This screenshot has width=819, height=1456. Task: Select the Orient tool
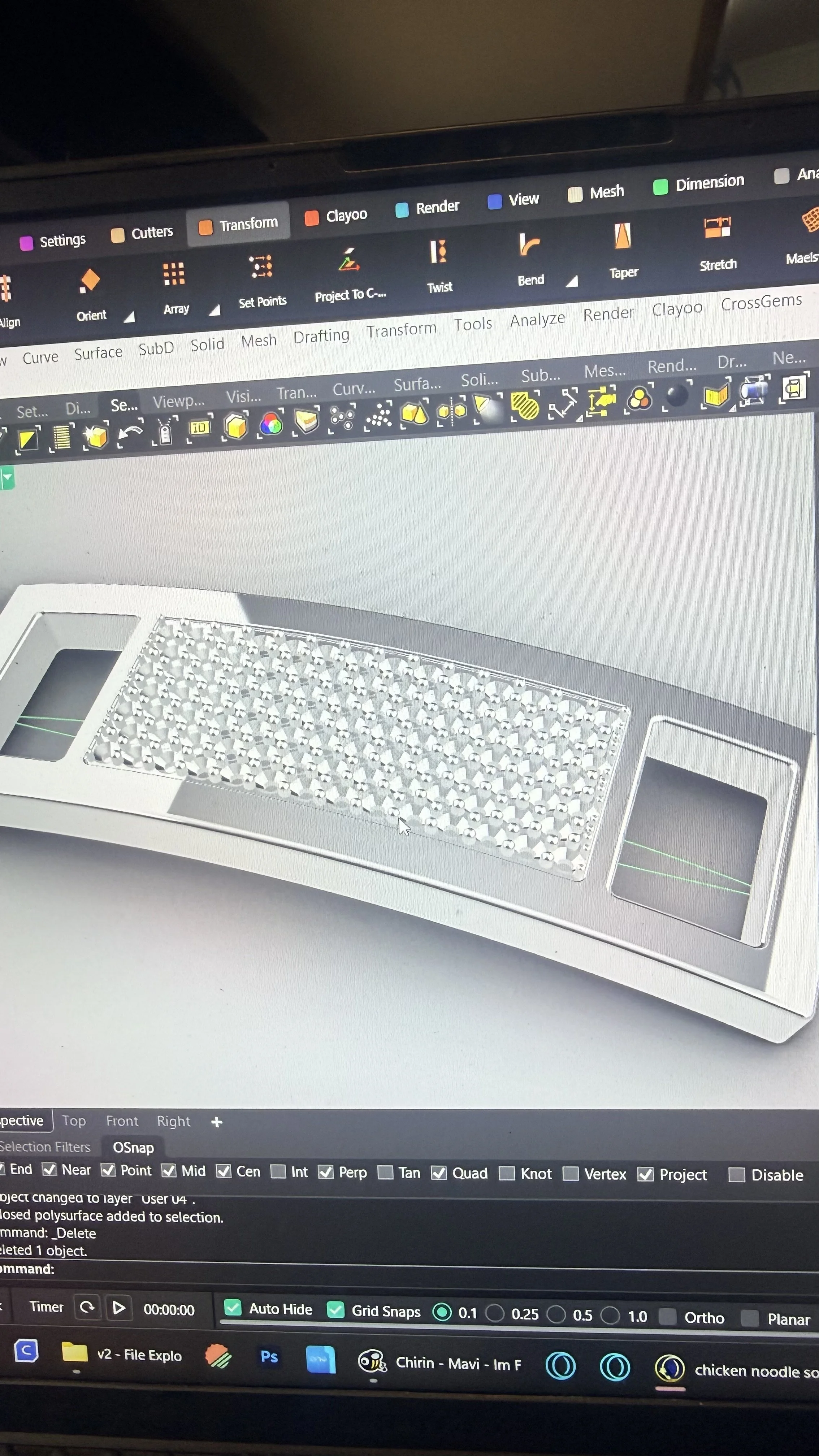[x=90, y=280]
